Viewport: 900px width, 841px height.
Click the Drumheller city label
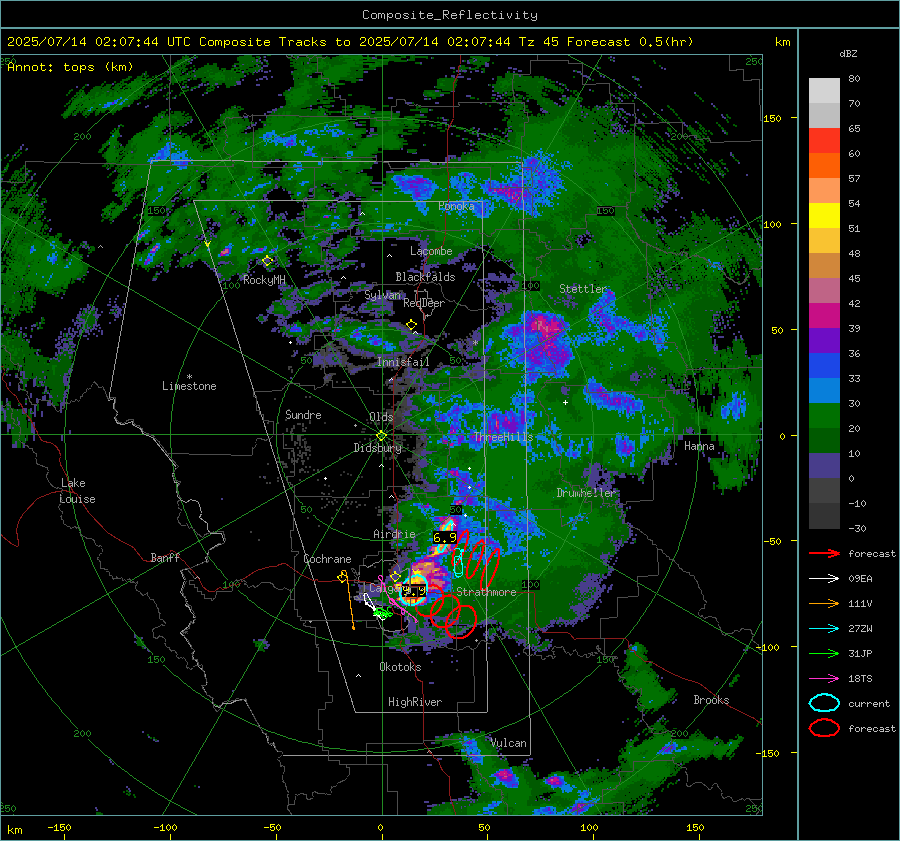[586, 493]
